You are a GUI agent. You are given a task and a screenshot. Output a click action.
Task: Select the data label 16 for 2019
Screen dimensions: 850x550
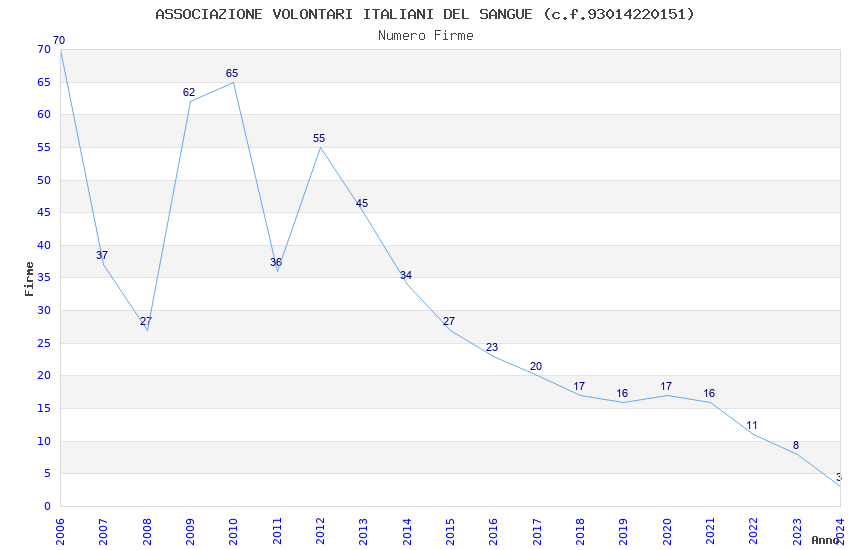click(622, 393)
